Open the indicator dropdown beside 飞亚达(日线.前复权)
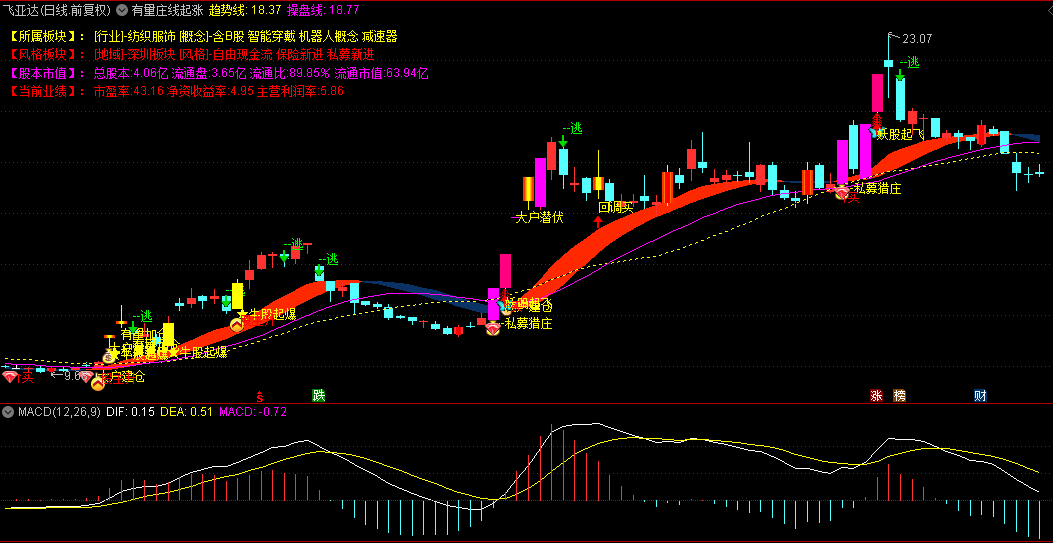The width and height of the screenshot is (1053, 543). click(x=122, y=10)
